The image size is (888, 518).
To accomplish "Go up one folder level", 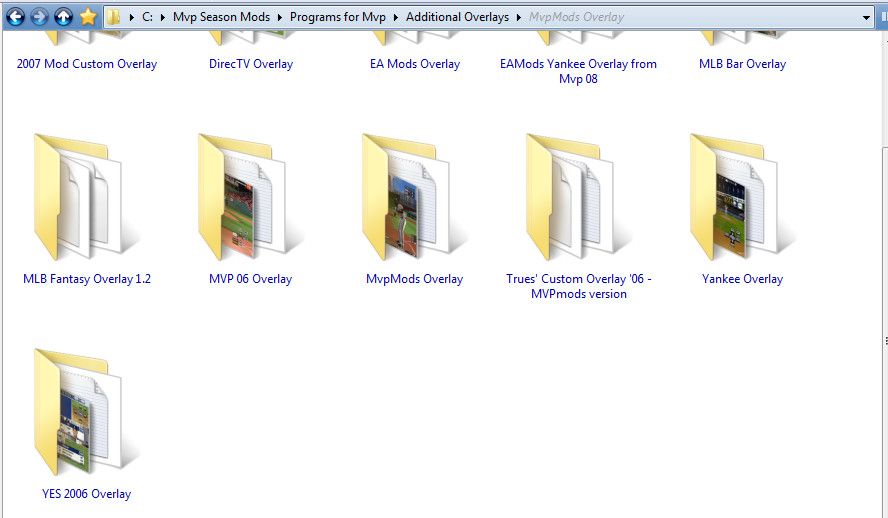I will [63, 17].
